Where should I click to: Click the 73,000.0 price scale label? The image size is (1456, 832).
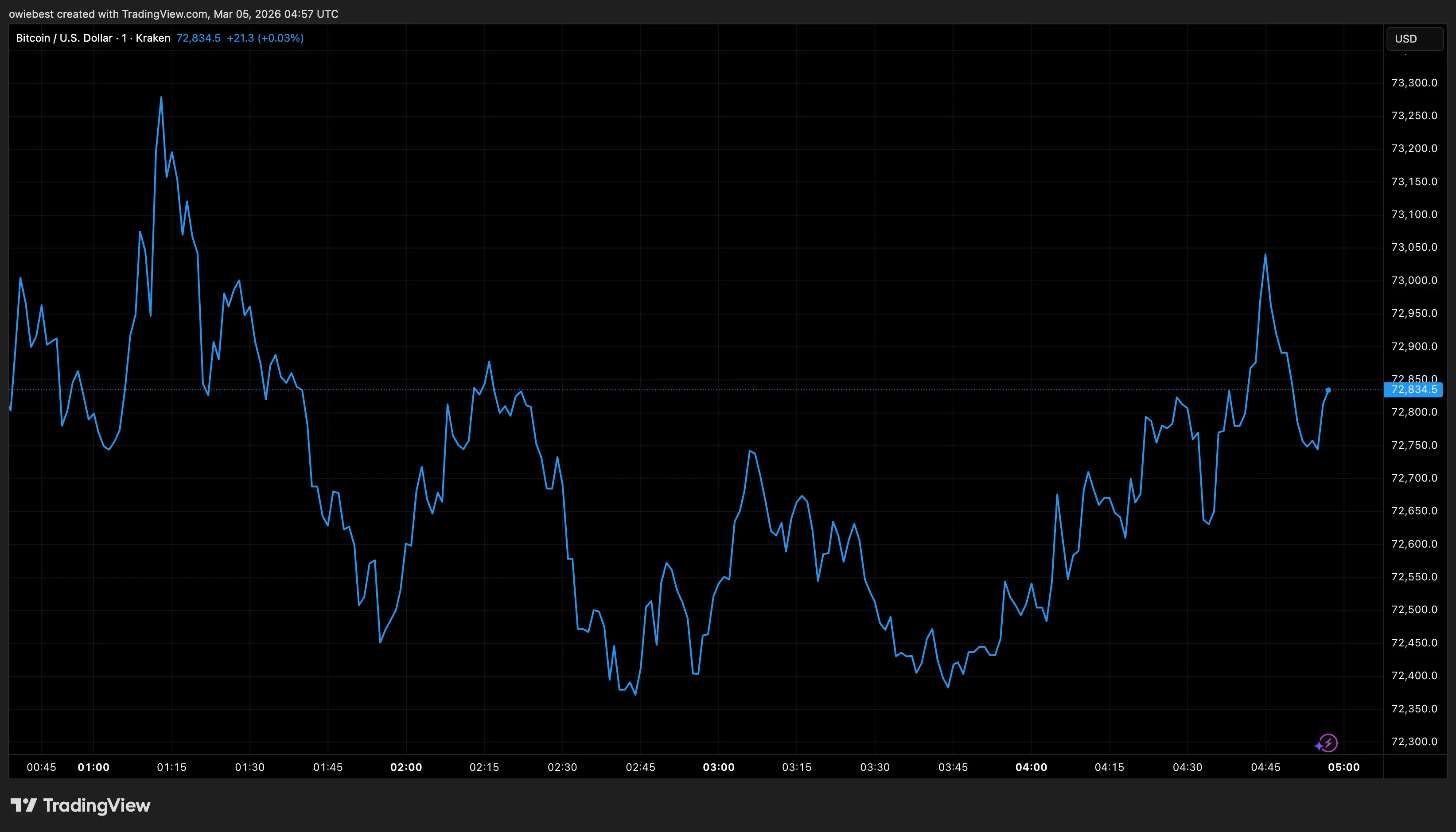point(1414,280)
